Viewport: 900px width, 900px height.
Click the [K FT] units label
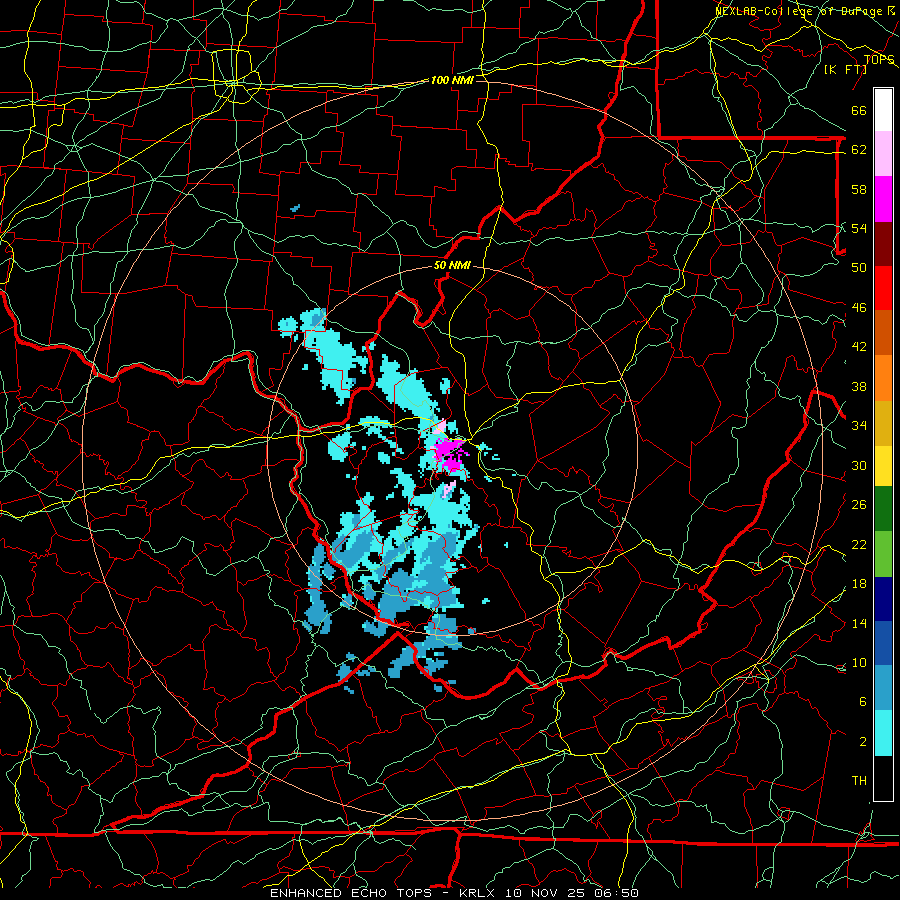(846, 69)
